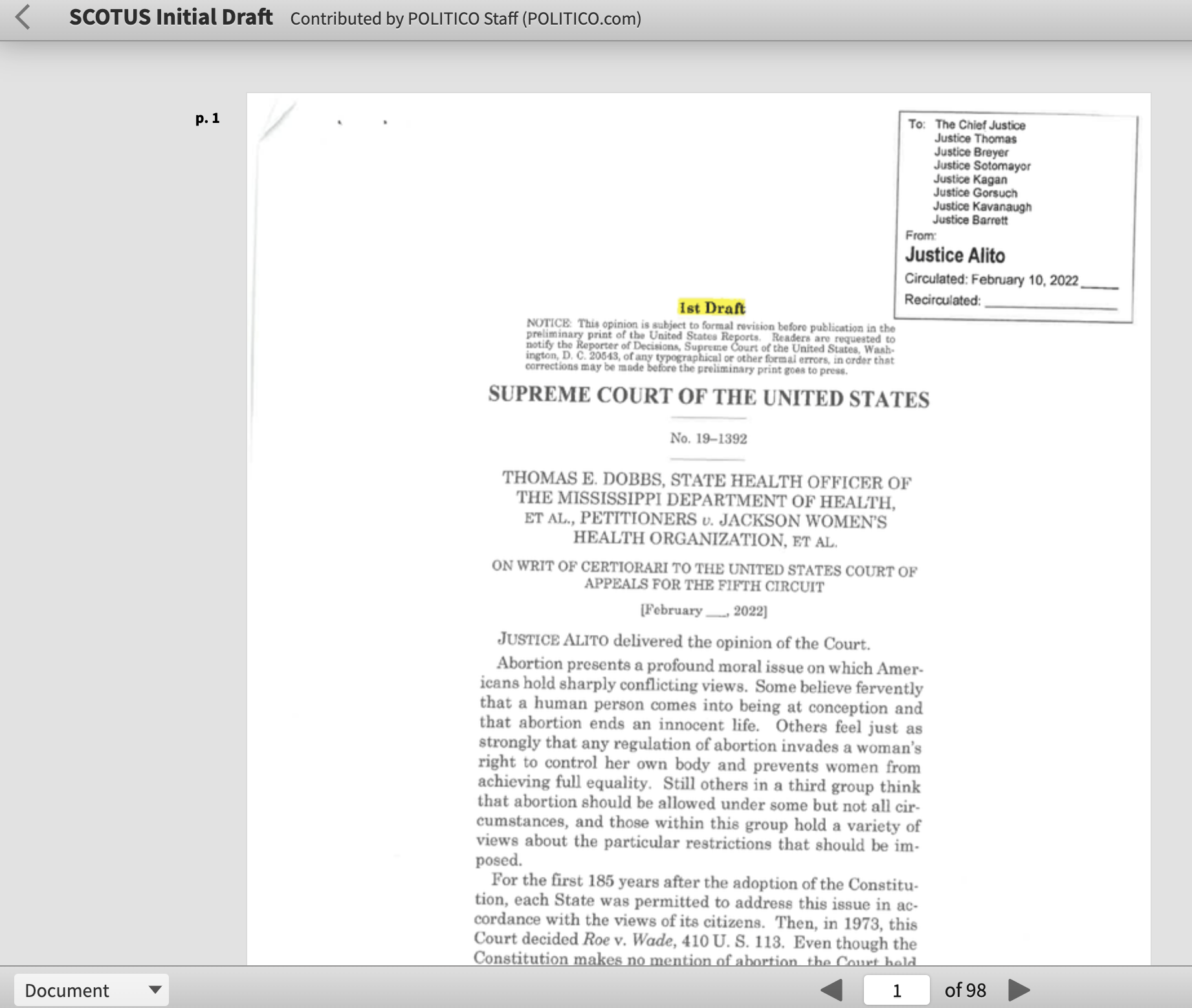Go to the previous page arrow

click(832, 990)
